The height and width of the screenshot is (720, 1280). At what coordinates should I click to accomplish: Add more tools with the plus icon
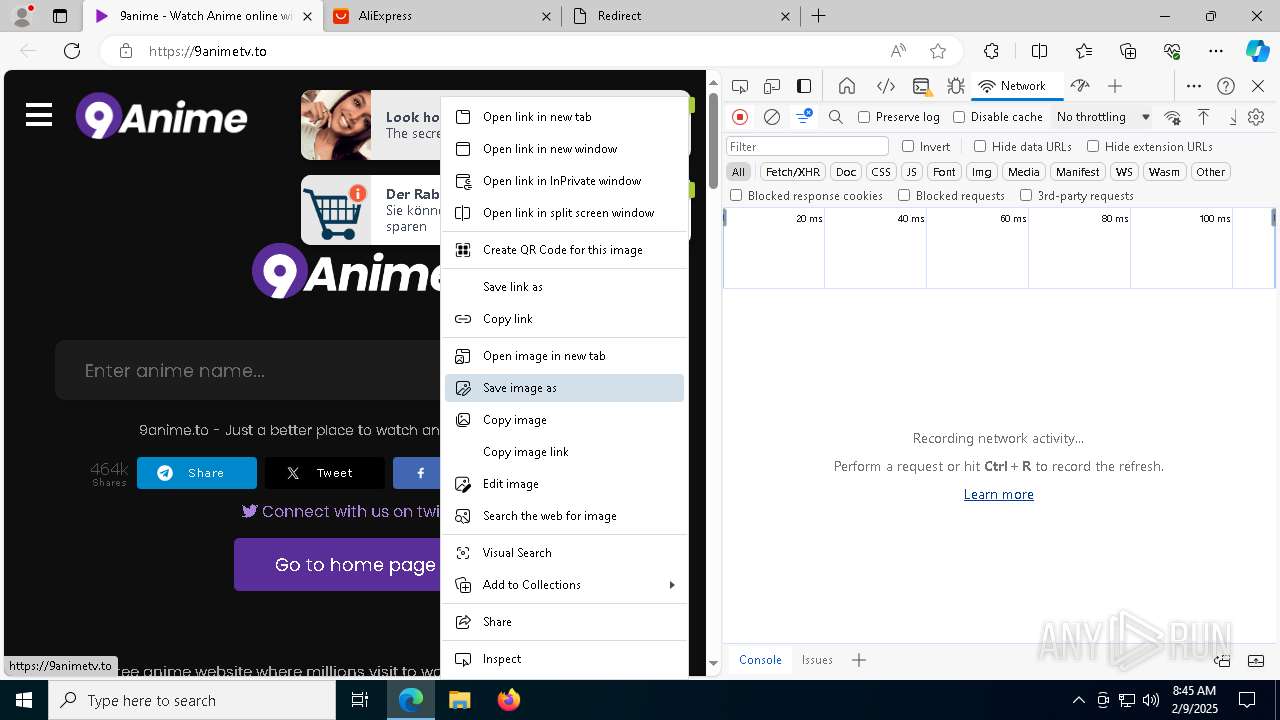tap(1115, 86)
